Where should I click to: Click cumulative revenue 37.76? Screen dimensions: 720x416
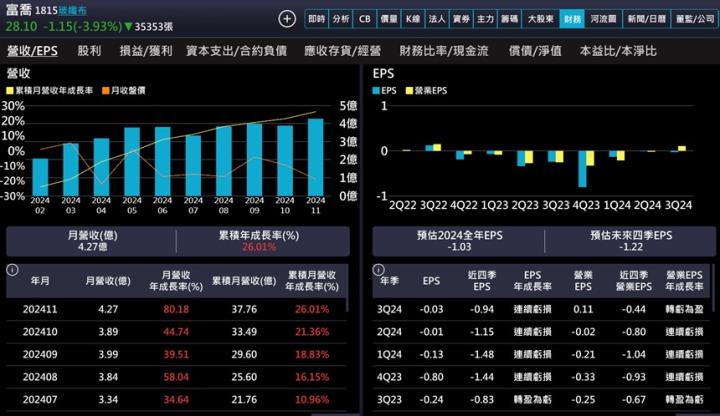pyautogui.click(x=244, y=309)
